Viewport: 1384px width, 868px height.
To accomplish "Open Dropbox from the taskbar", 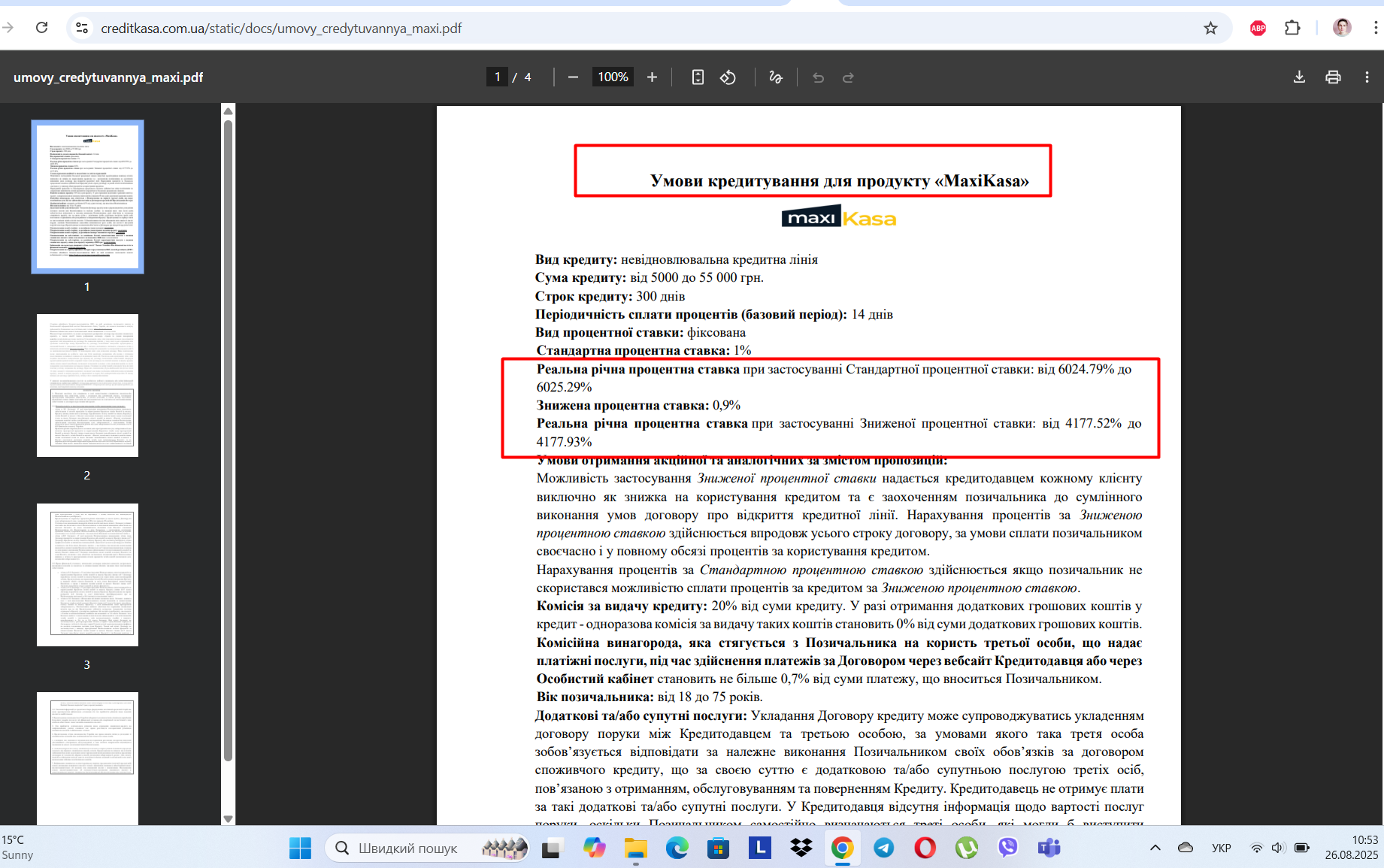I will coord(801,848).
